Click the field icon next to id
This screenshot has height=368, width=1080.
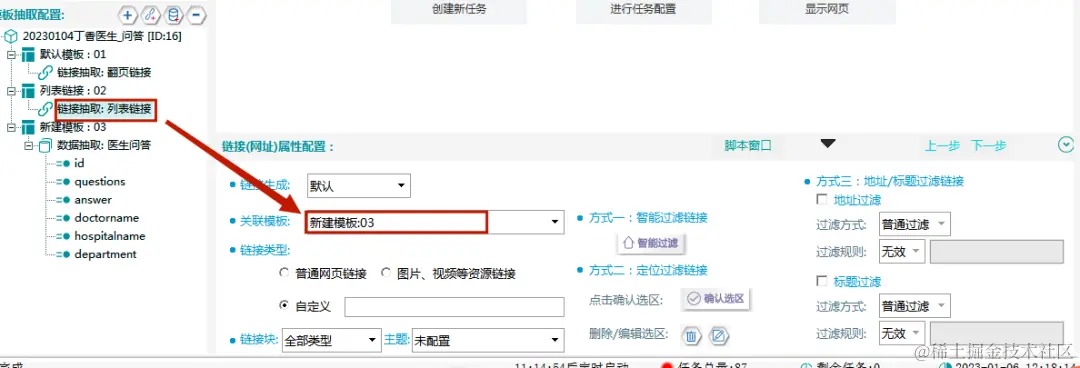[x=63, y=163]
